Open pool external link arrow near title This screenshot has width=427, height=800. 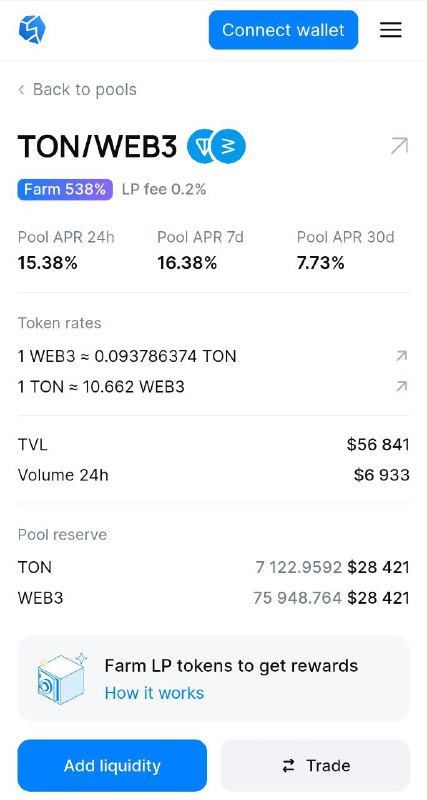coord(399,146)
